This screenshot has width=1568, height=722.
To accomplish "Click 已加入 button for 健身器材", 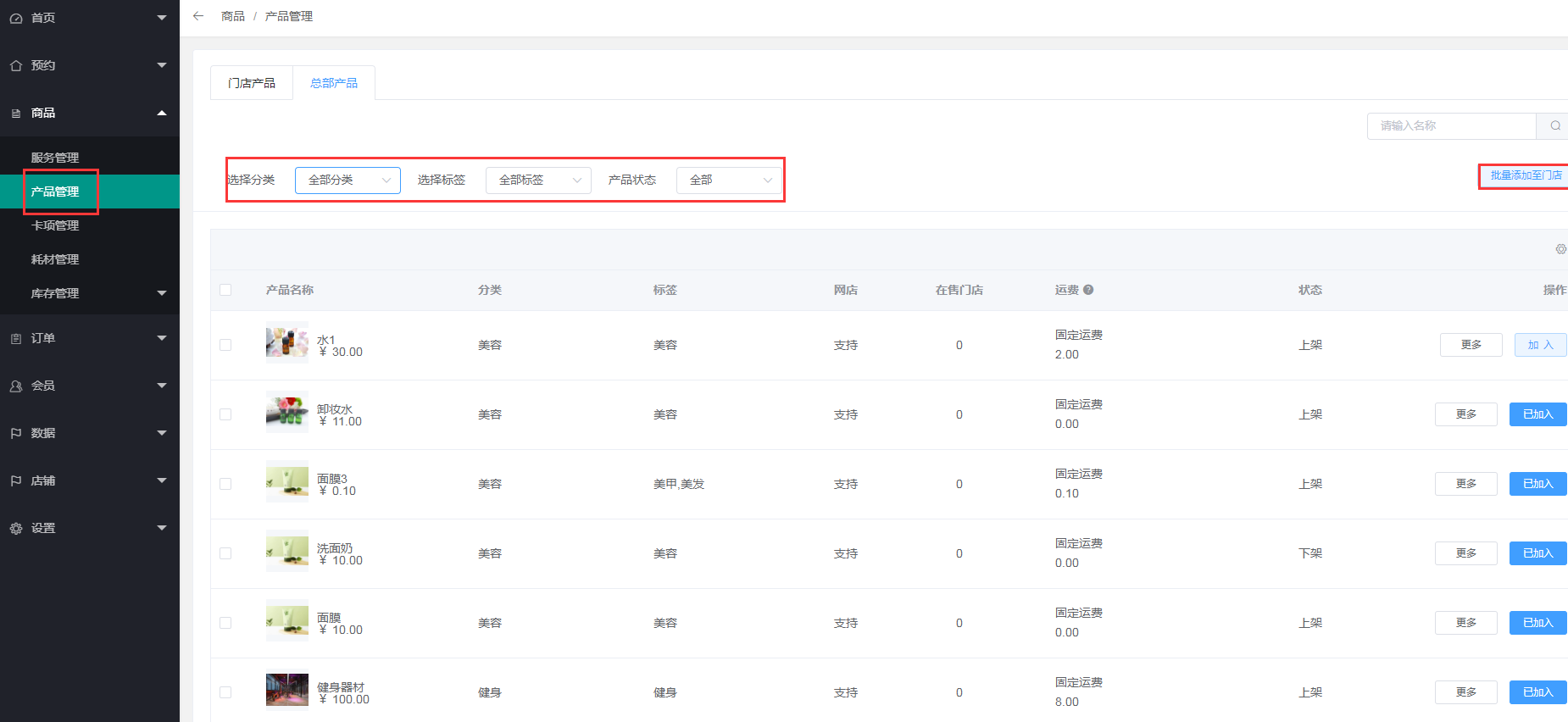I will [1537, 692].
